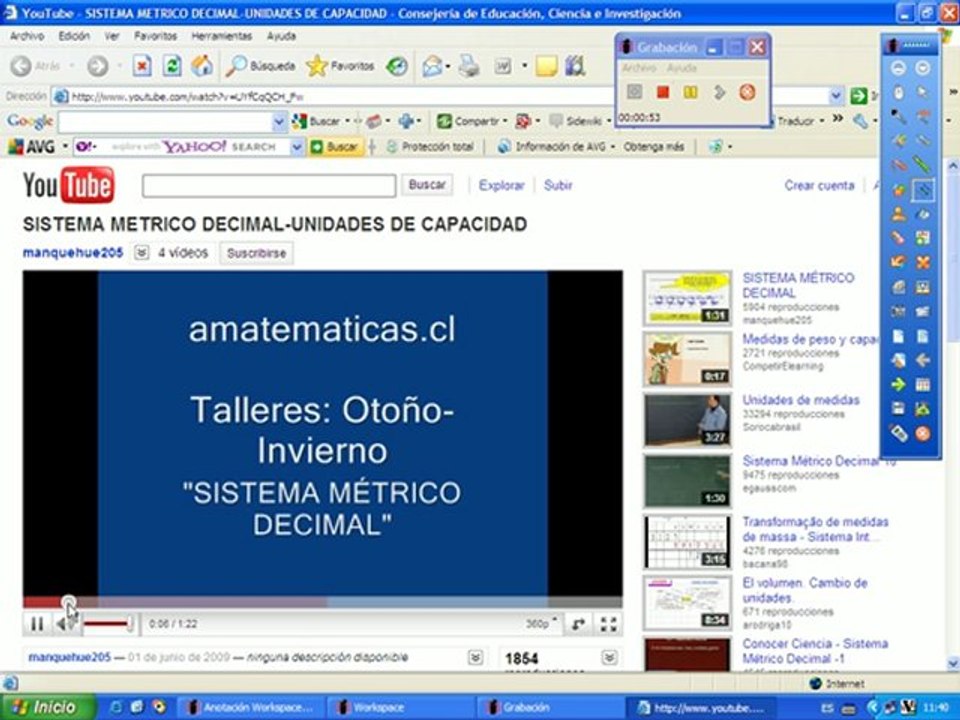Click the floppy disk save icon in Workspace toolbar
Screen dimensions: 960x720
point(898,409)
